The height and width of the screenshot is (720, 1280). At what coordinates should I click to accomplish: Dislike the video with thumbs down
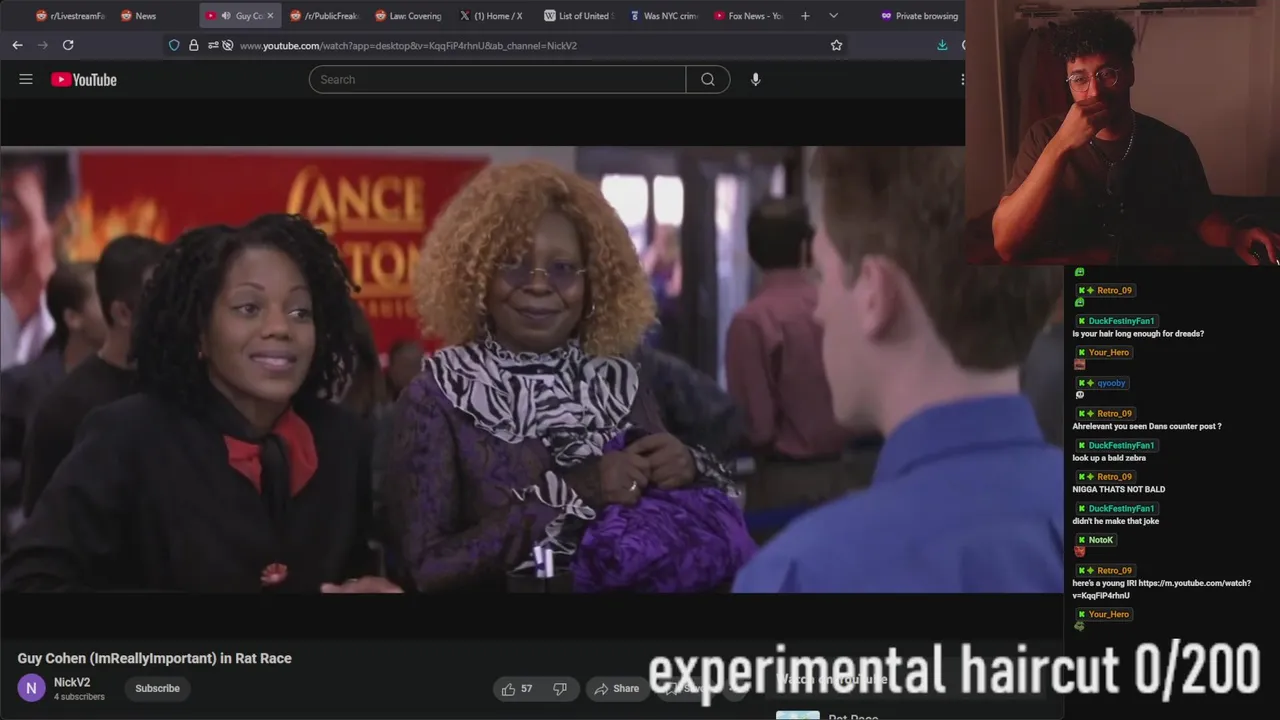pos(560,688)
